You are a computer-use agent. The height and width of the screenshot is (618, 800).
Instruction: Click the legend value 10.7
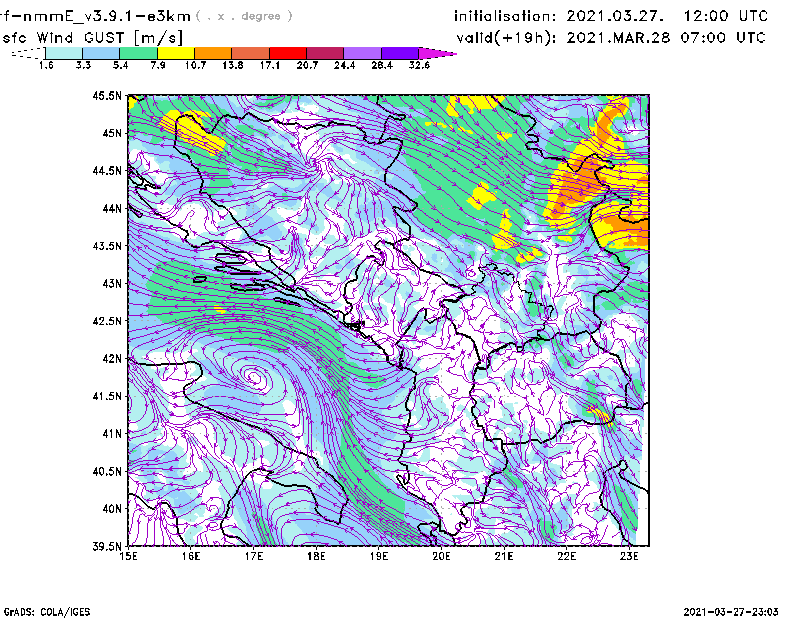click(195, 65)
